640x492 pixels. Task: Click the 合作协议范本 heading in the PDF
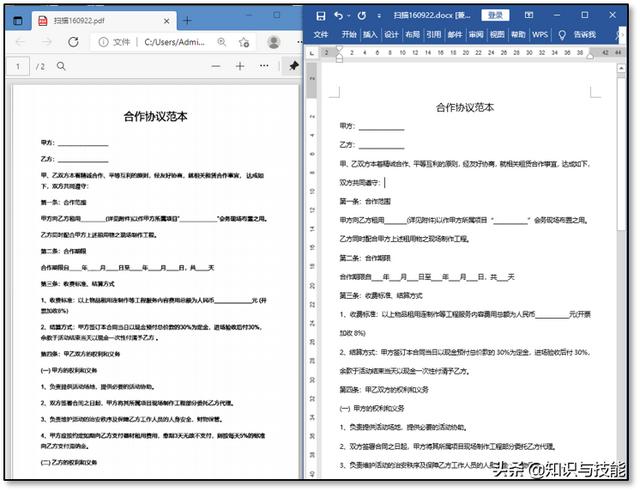[x=156, y=117]
